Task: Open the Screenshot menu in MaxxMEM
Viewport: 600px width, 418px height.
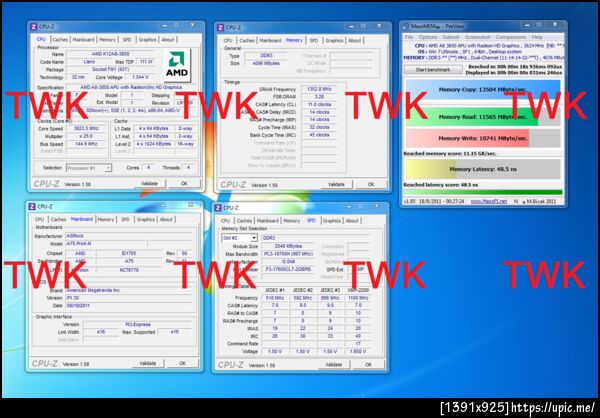Action: click(x=477, y=37)
